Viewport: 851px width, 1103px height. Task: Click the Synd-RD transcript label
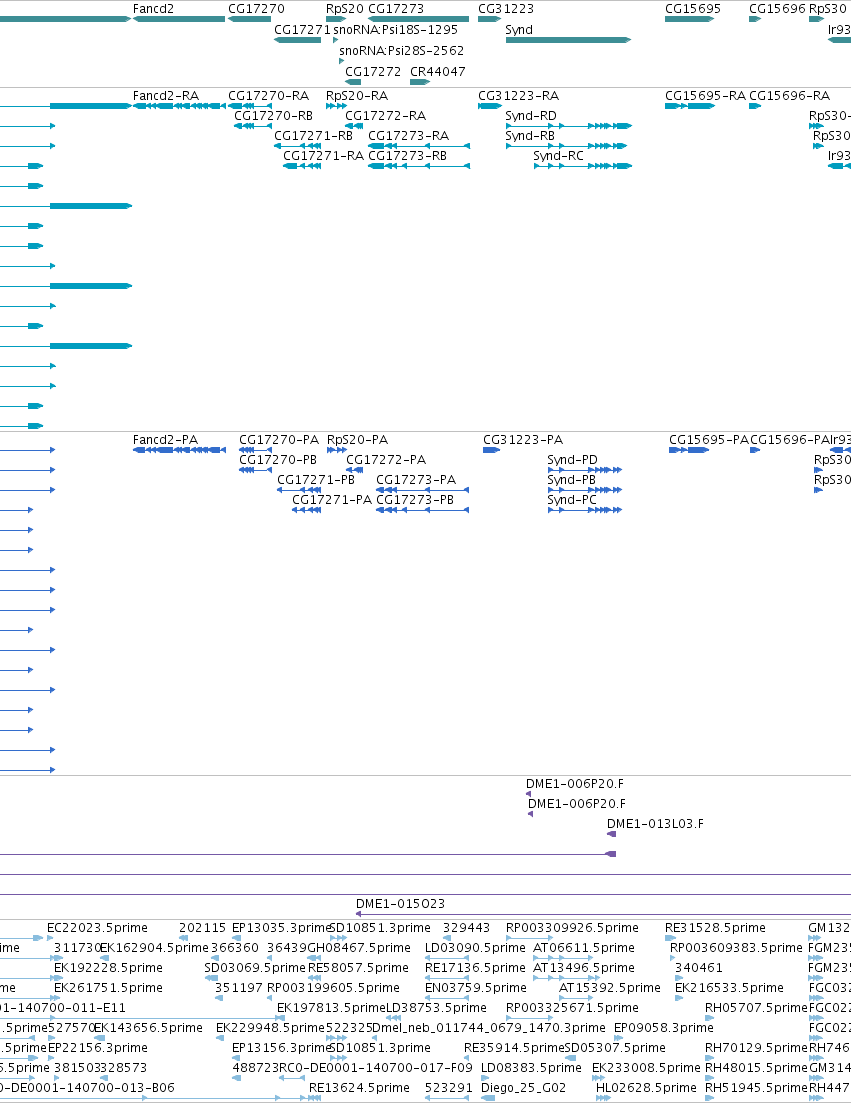(531, 116)
